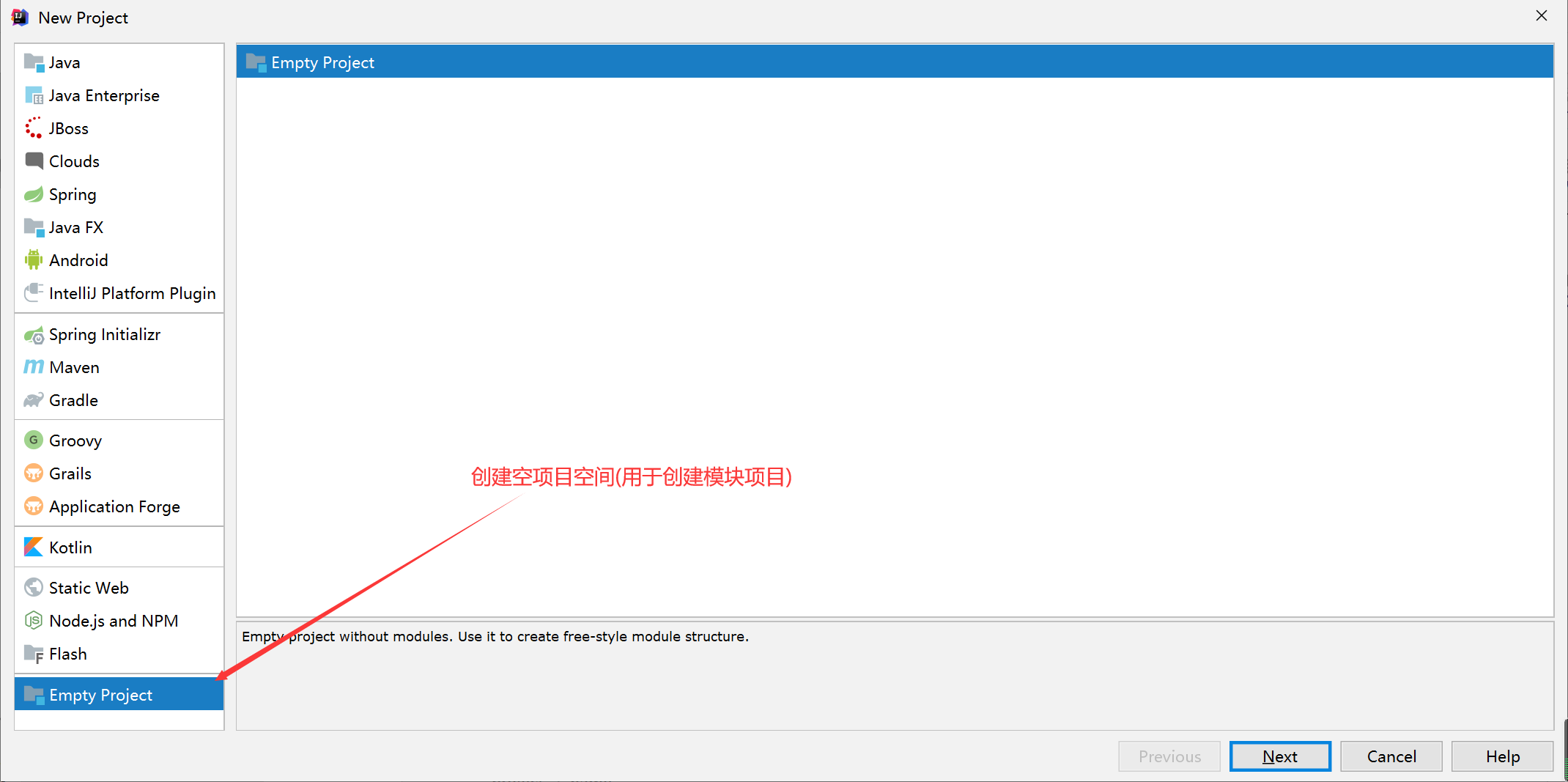The height and width of the screenshot is (782, 1568).
Task: Click the IntelliJ Platform Plugin icon
Action: (34, 293)
